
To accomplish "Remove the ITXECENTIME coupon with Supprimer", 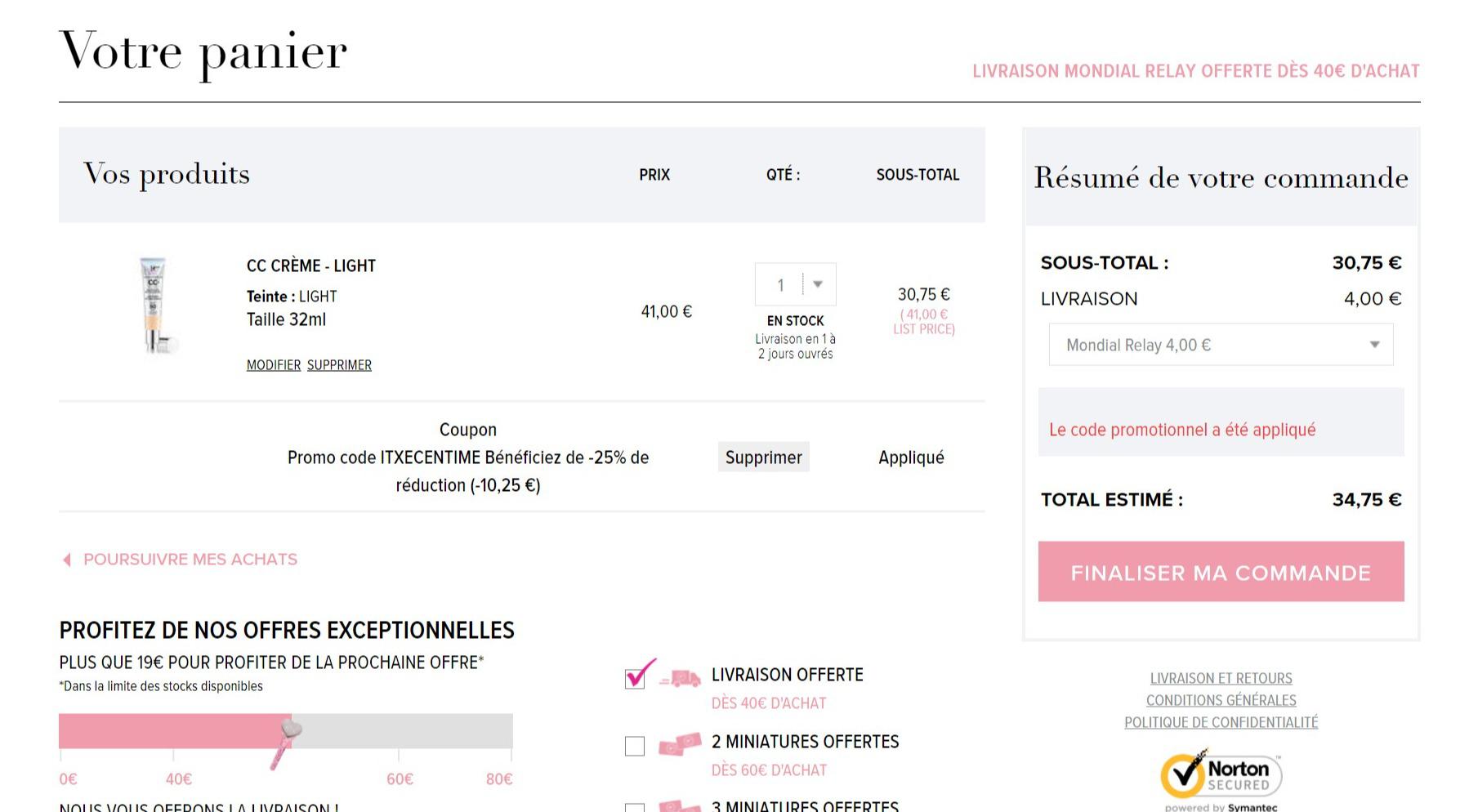I will (x=763, y=457).
